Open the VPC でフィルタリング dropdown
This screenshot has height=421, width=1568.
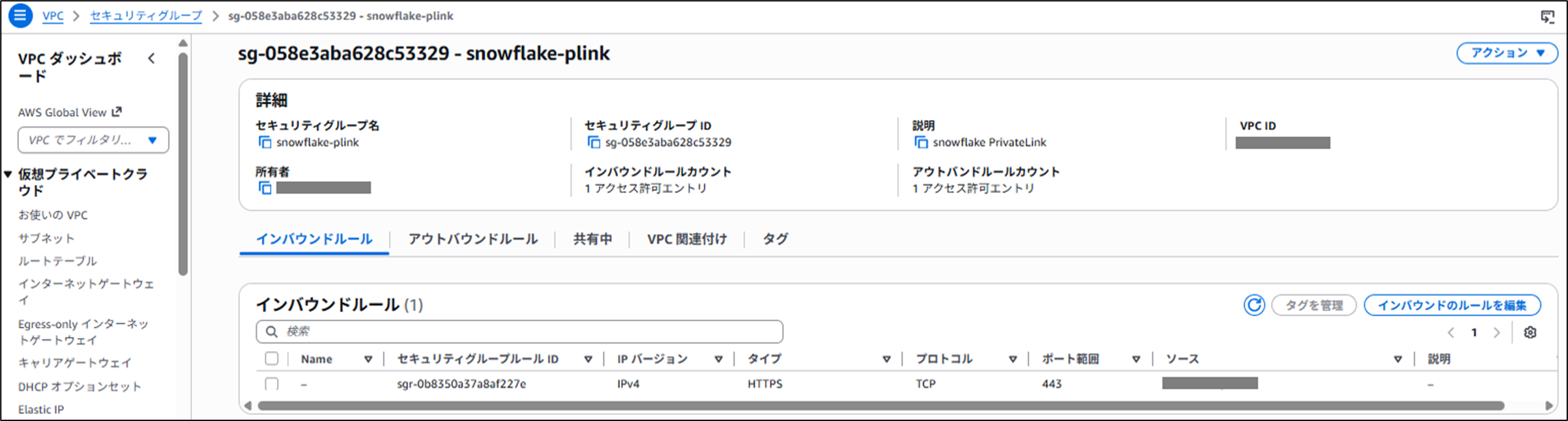point(93,140)
